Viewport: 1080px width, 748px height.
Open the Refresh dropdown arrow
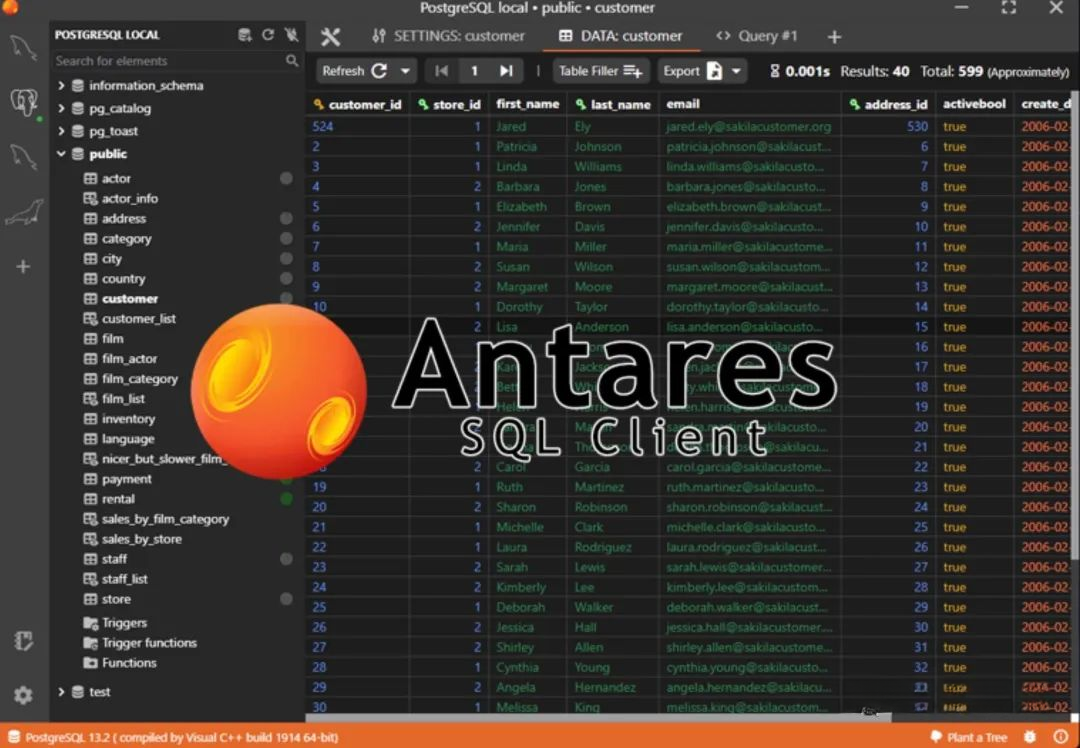(x=405, y=71)
